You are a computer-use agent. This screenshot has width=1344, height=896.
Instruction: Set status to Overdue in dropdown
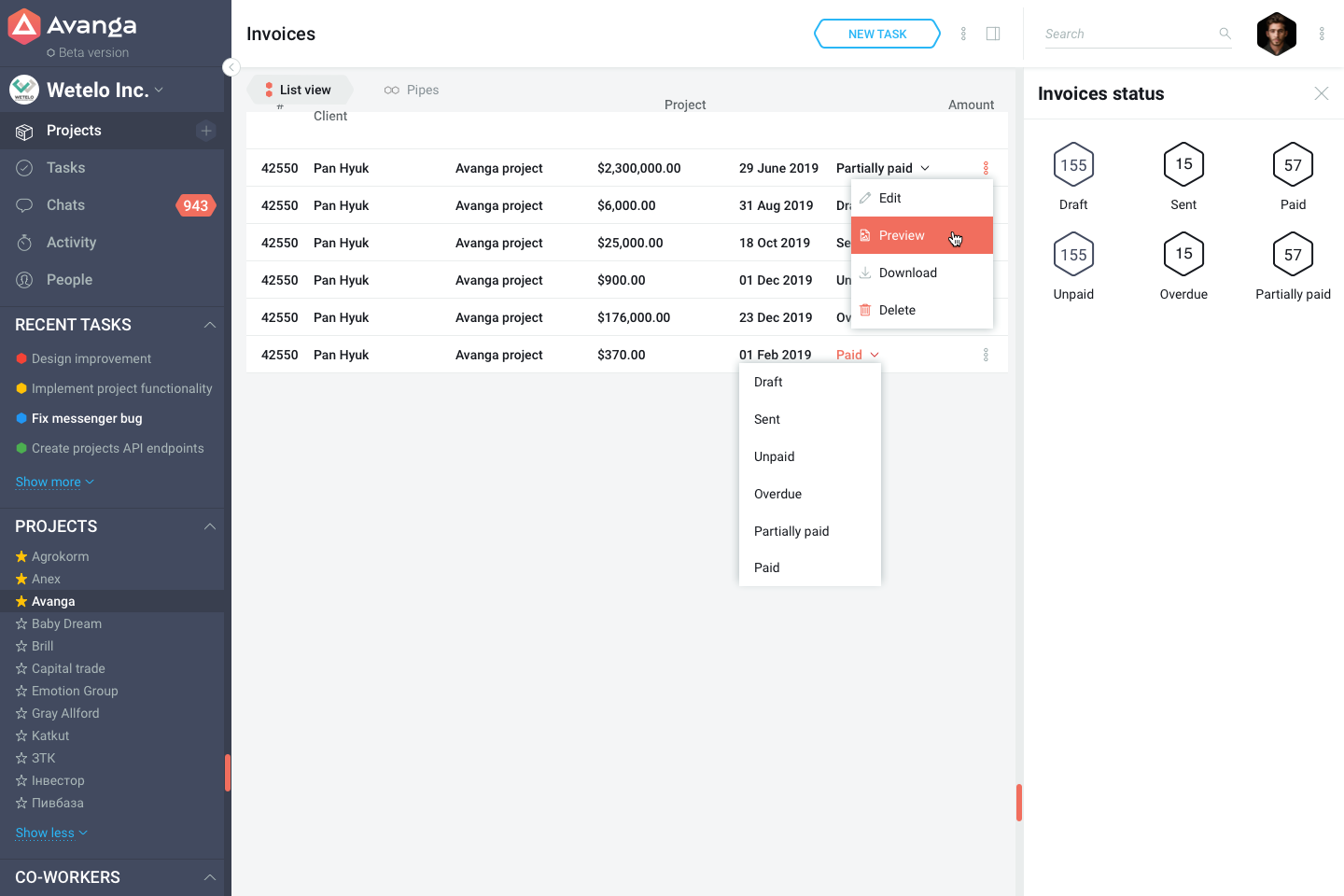pos(810,494)
